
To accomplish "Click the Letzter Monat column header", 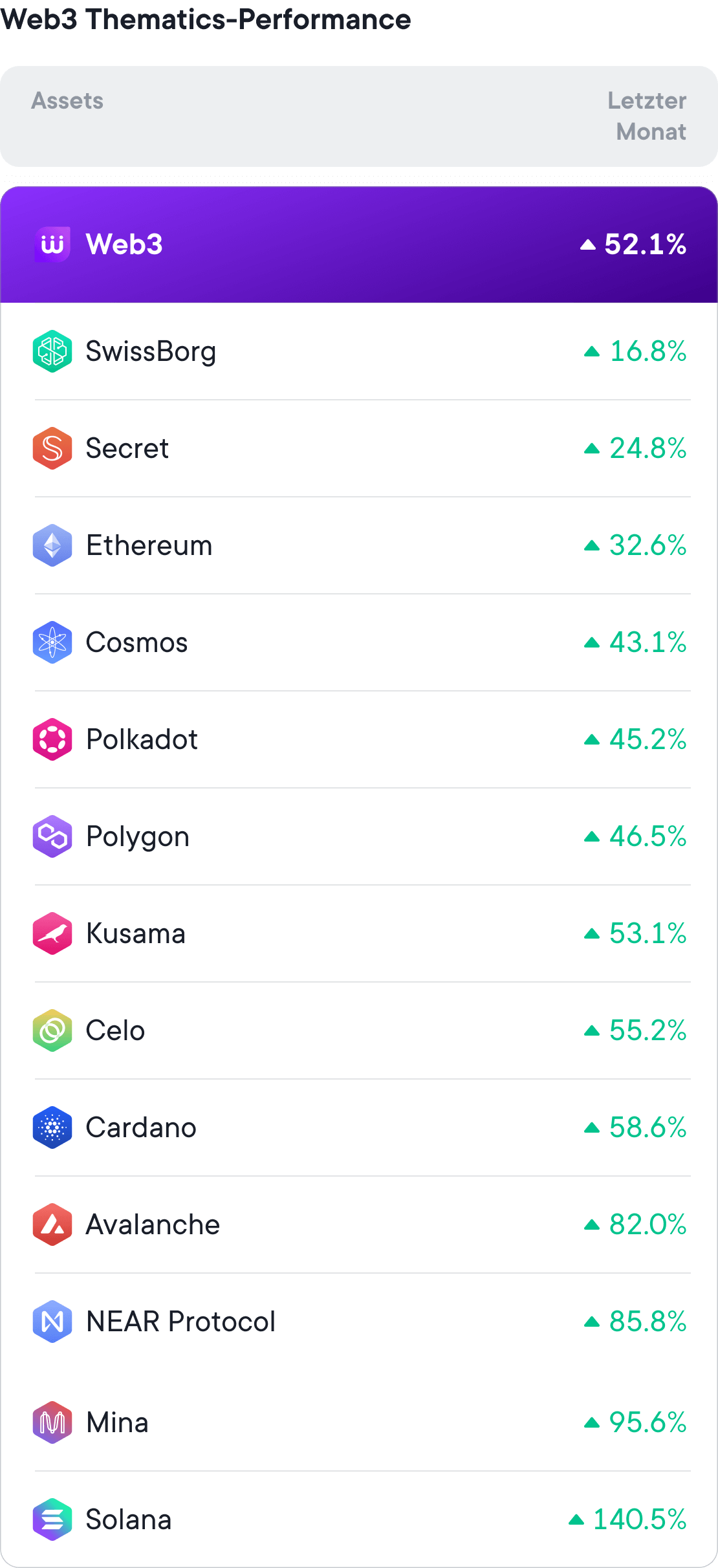I will [647, 116].
